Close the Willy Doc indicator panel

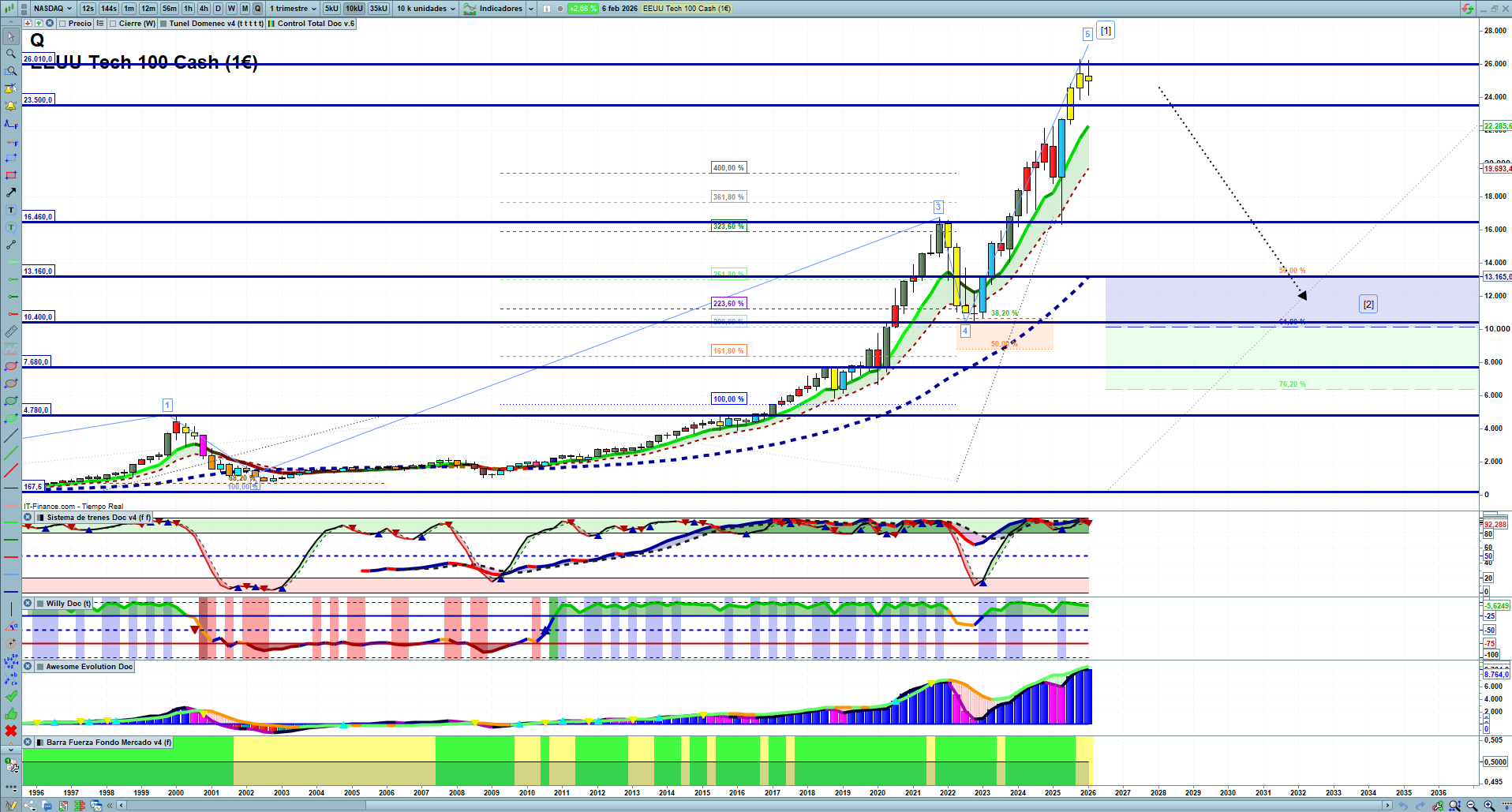pyautogui.click(x=28, y=604)
